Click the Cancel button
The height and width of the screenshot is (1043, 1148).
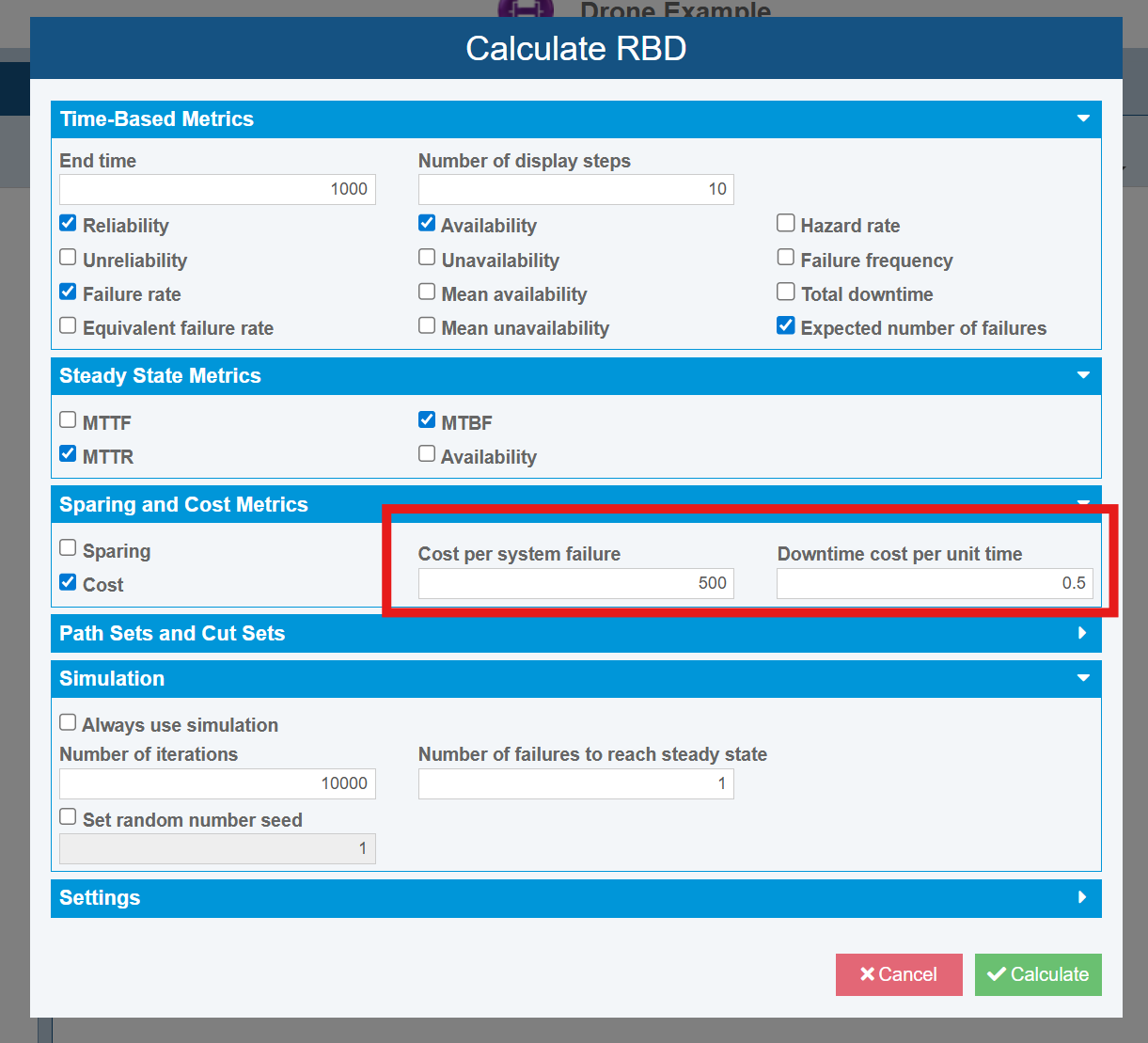[899, 974]
